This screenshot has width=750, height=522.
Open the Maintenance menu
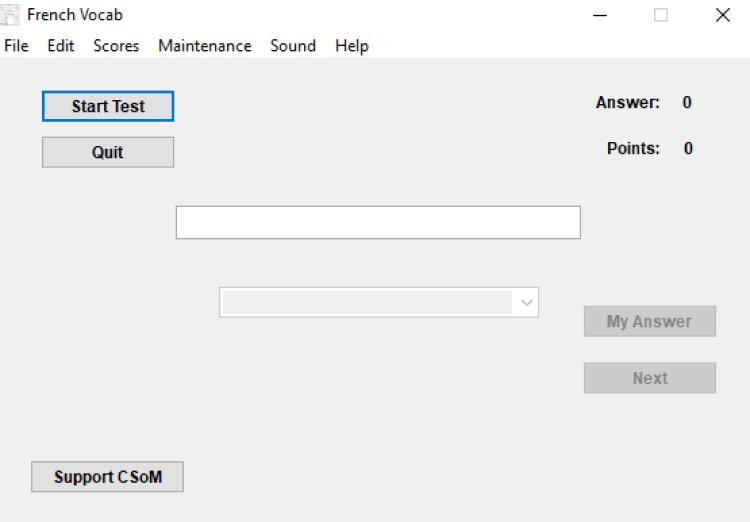coord(204,46)
